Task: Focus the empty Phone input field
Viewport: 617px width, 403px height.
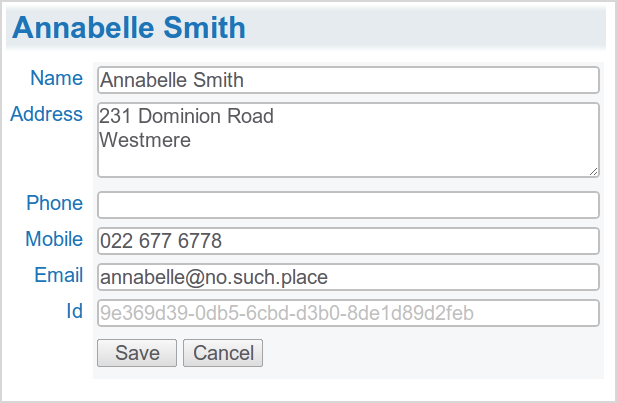Action: [x=348, y=205]
